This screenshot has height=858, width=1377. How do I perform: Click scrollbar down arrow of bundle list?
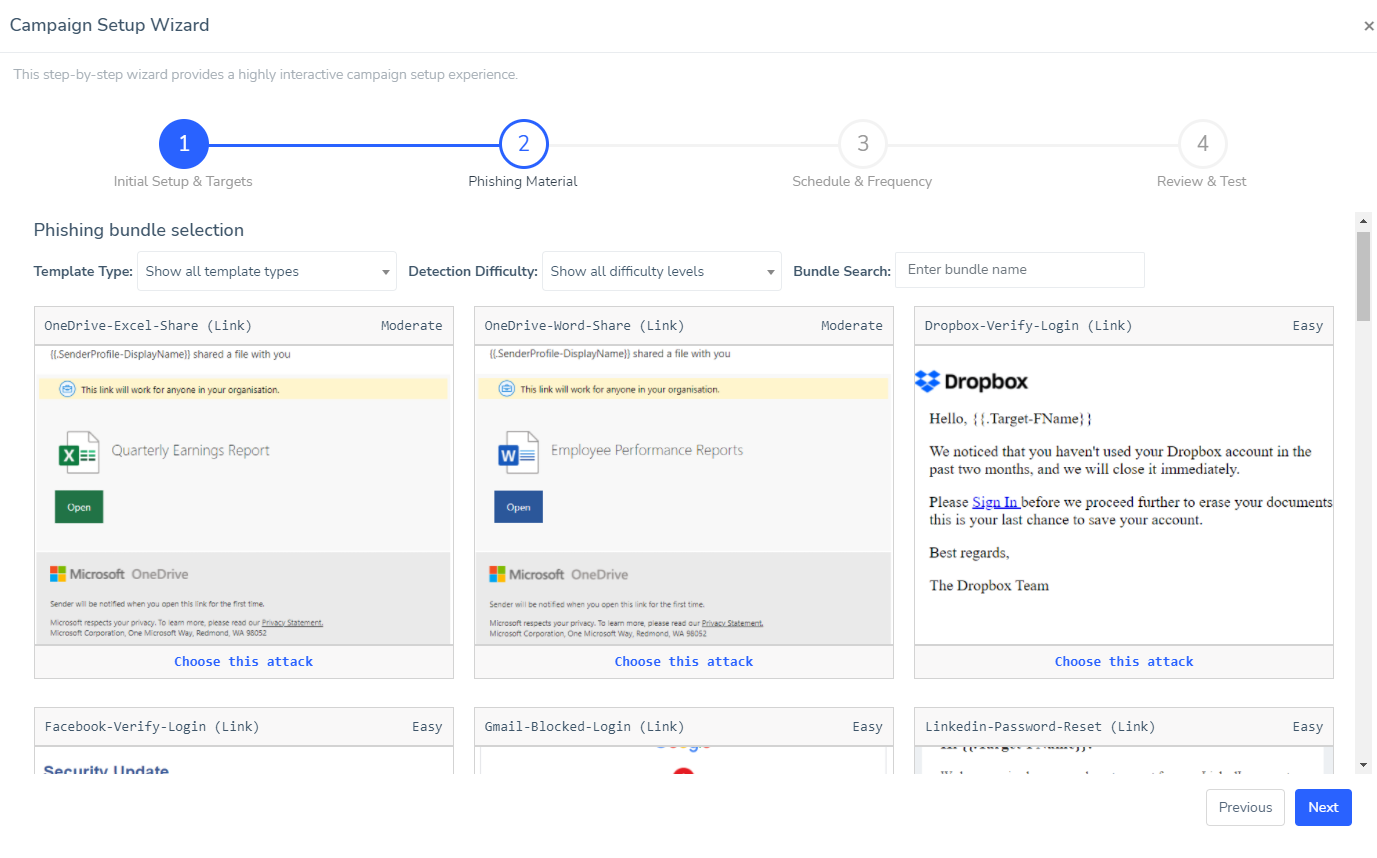click(x=1363, y=766)
